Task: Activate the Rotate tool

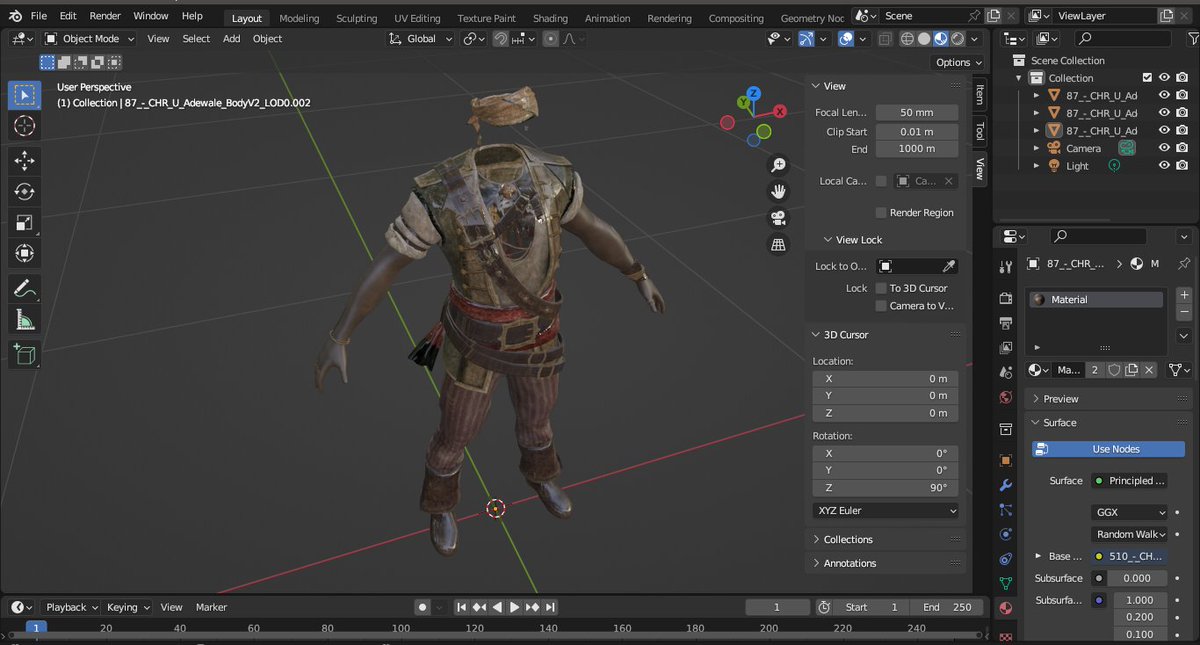Action: click(x=25, y=192)
